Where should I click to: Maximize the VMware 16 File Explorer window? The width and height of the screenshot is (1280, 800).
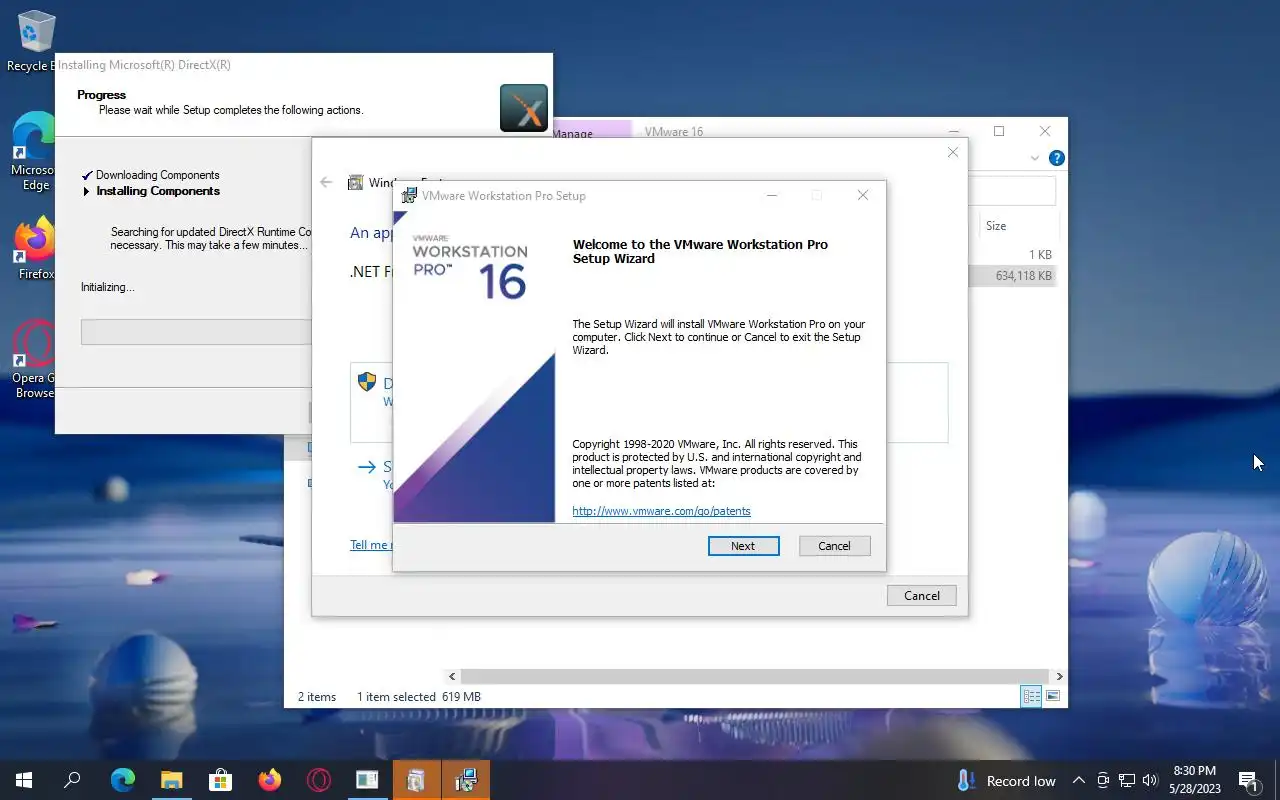click(998, 131)
